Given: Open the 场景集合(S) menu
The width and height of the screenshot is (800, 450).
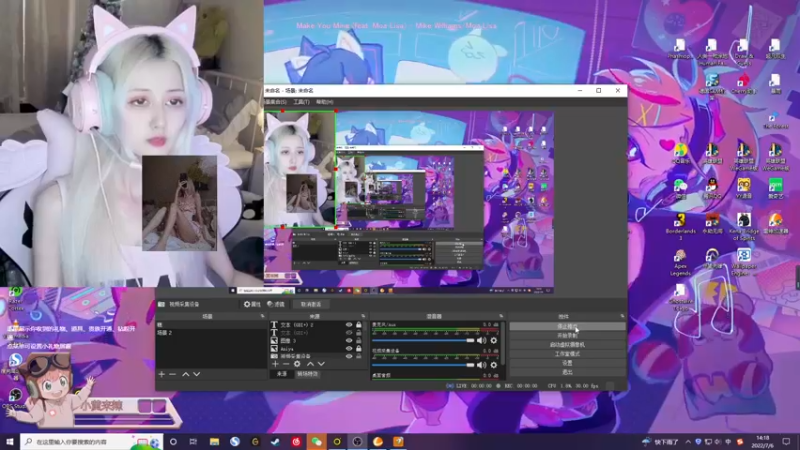Looking at the screenshot, I should (275, 102).
